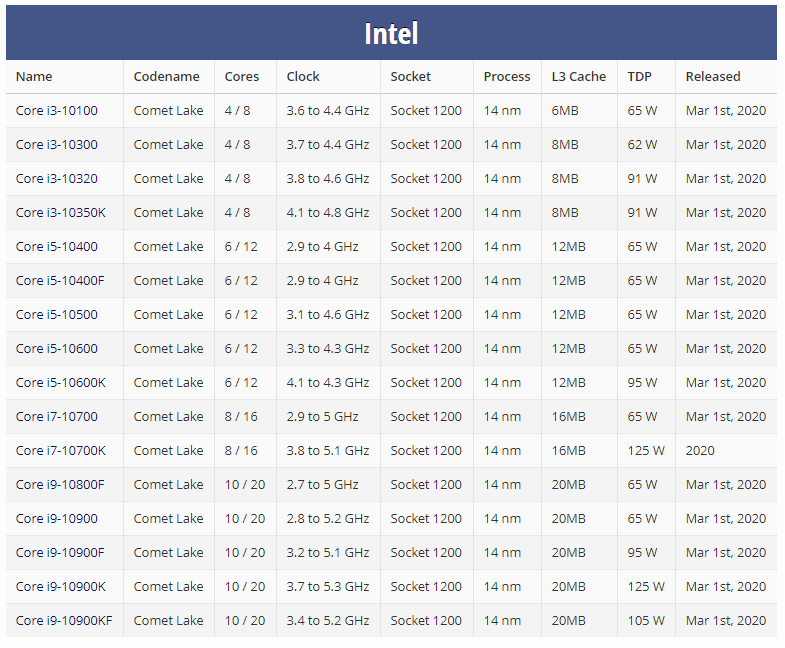Viewport: 785px width, 648px height.
Task: Select the 3.3 to 4.3 GHz clock cell
Action: [328, 349]
